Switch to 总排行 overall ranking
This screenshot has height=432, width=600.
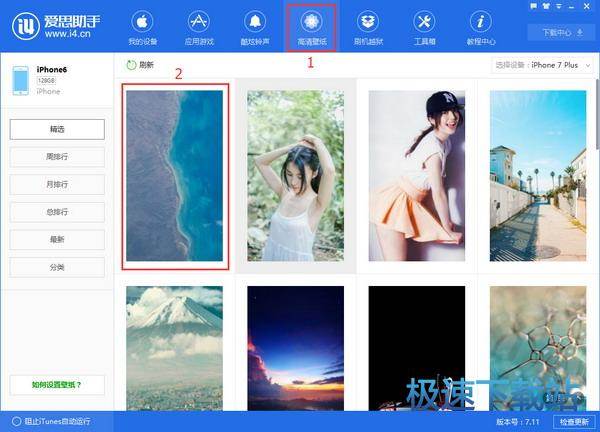point(57,212)
